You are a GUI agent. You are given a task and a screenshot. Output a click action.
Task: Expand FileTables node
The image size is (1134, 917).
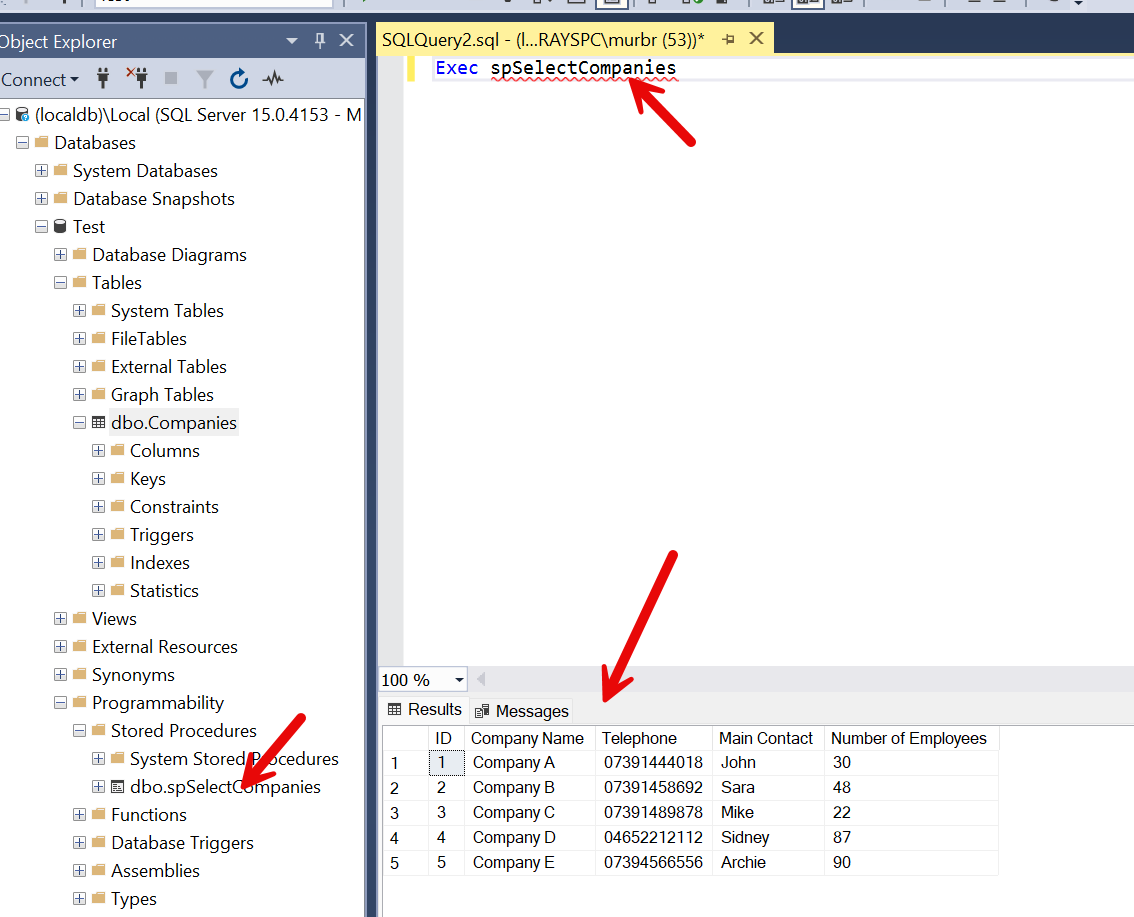tap(80, 338)
